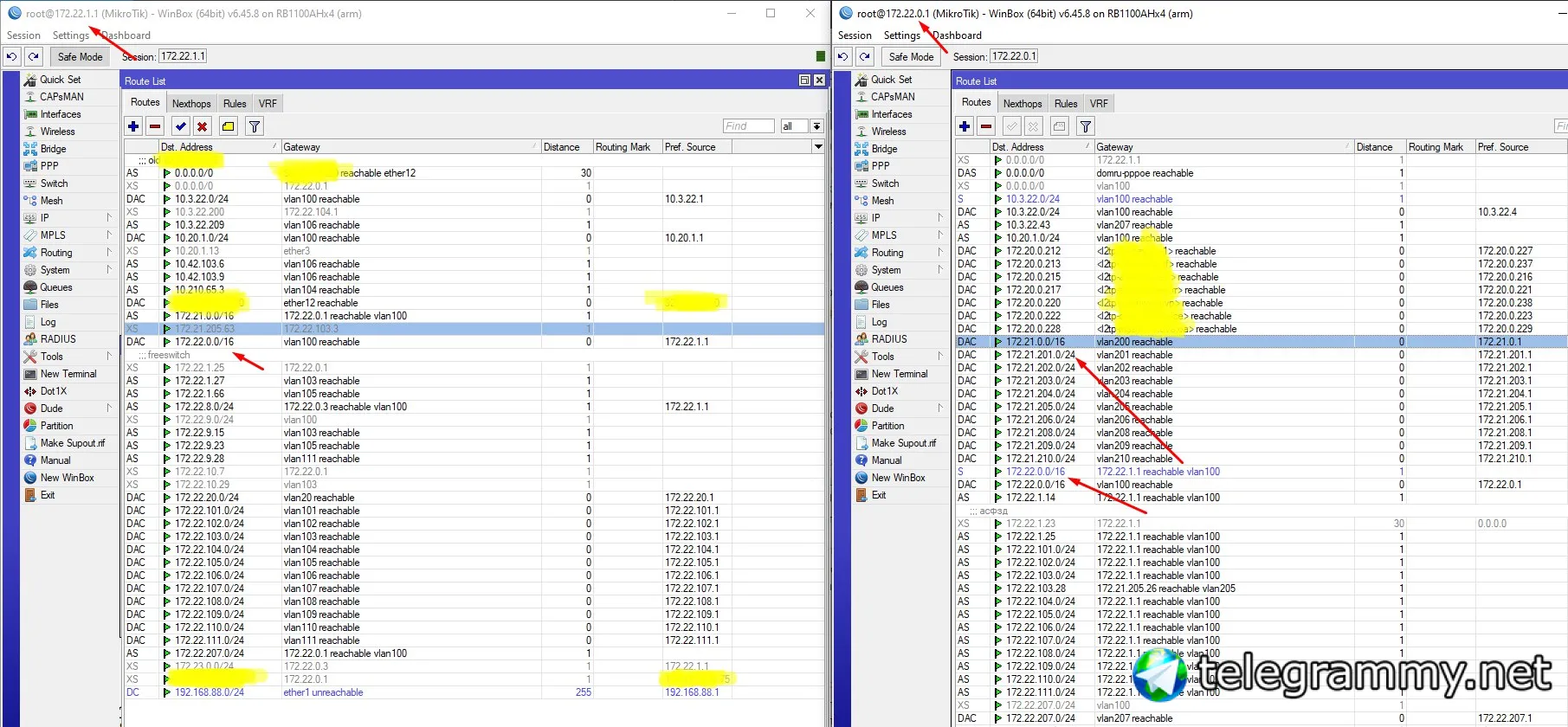Open the filter funnel in 172.22.0.1 Route List
Viewport: 1568px width, 727px height.
pos(1086,126)
